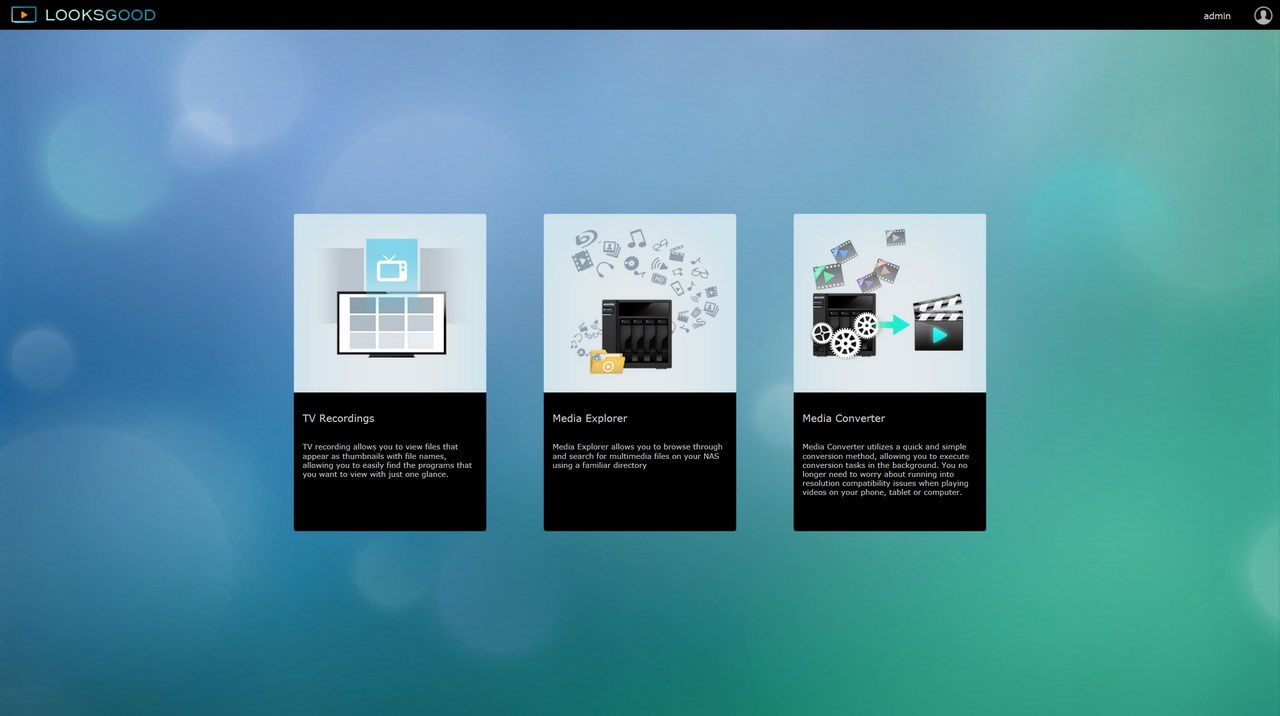
Task: Click the LooksGood play logo icon
Action: coord(23,15)
